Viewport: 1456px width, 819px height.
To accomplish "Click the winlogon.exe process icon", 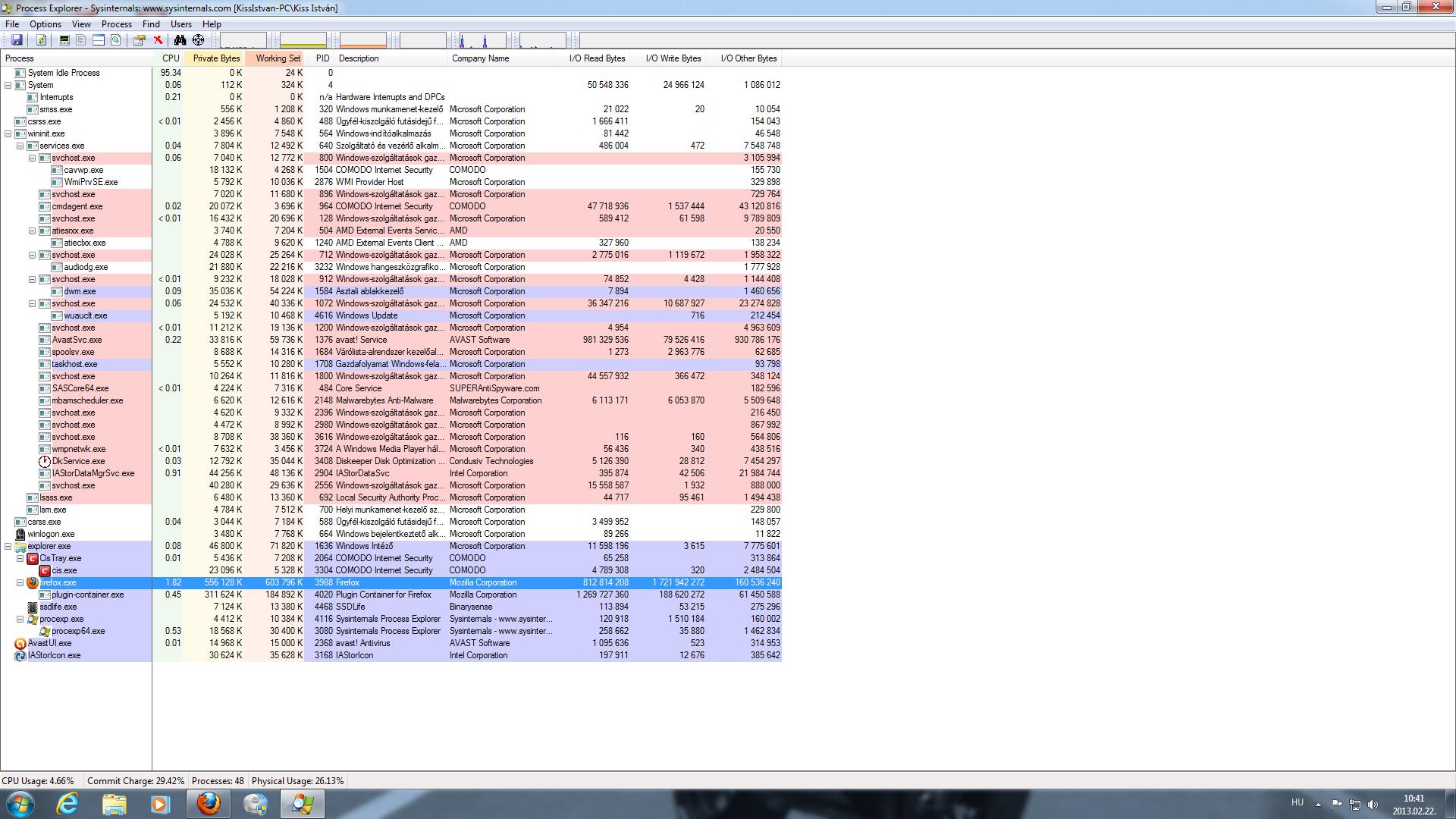I will tap(20, 534).
